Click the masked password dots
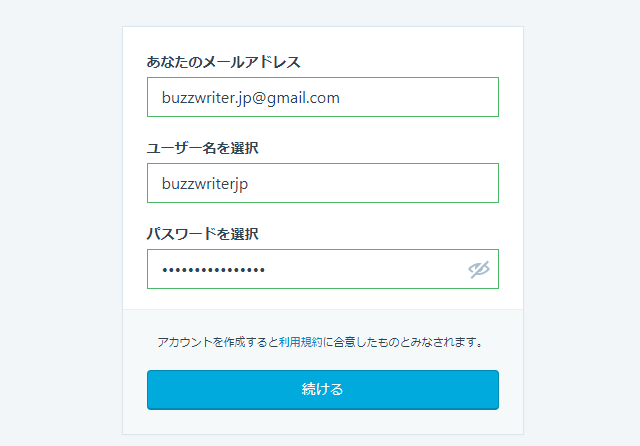The width and height of the screenshot is (640, 446). click(213, 269)
